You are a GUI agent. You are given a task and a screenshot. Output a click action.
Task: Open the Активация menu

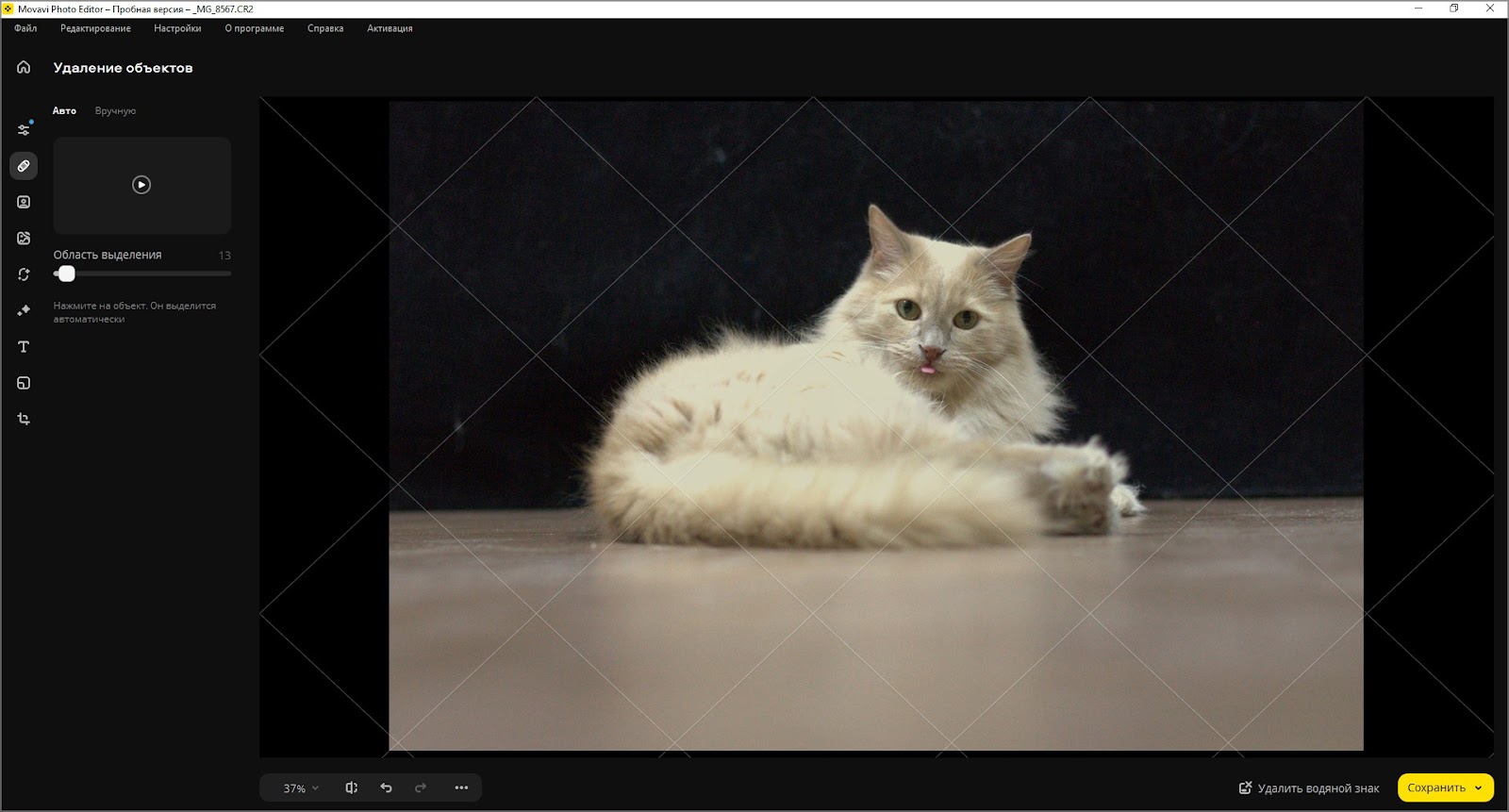390,28
